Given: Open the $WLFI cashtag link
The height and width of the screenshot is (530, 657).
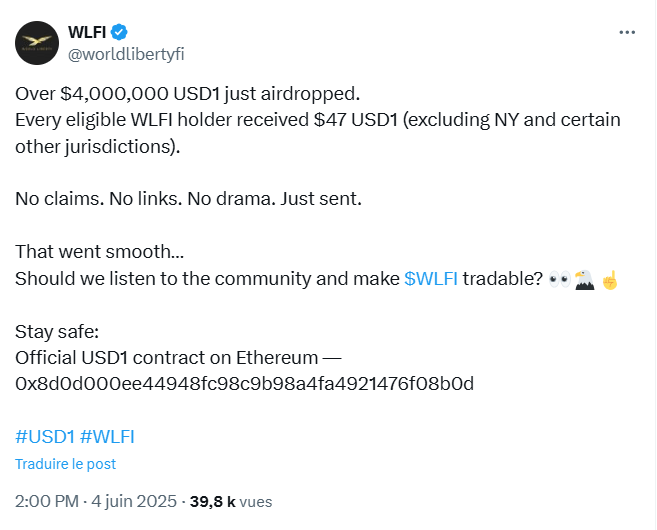Looking at the screenshot, I should 431,279.
